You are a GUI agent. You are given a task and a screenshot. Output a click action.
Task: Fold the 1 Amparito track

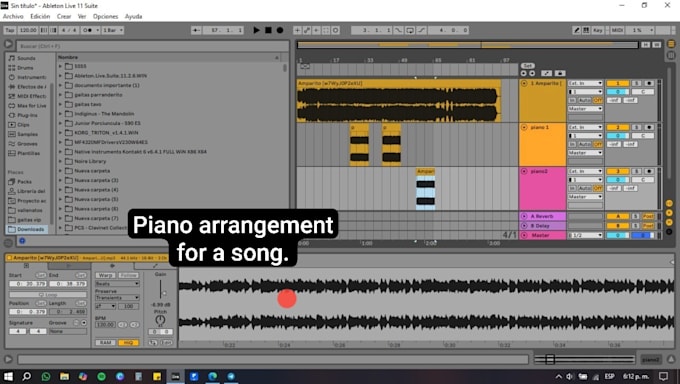click(x=524, y=83)
